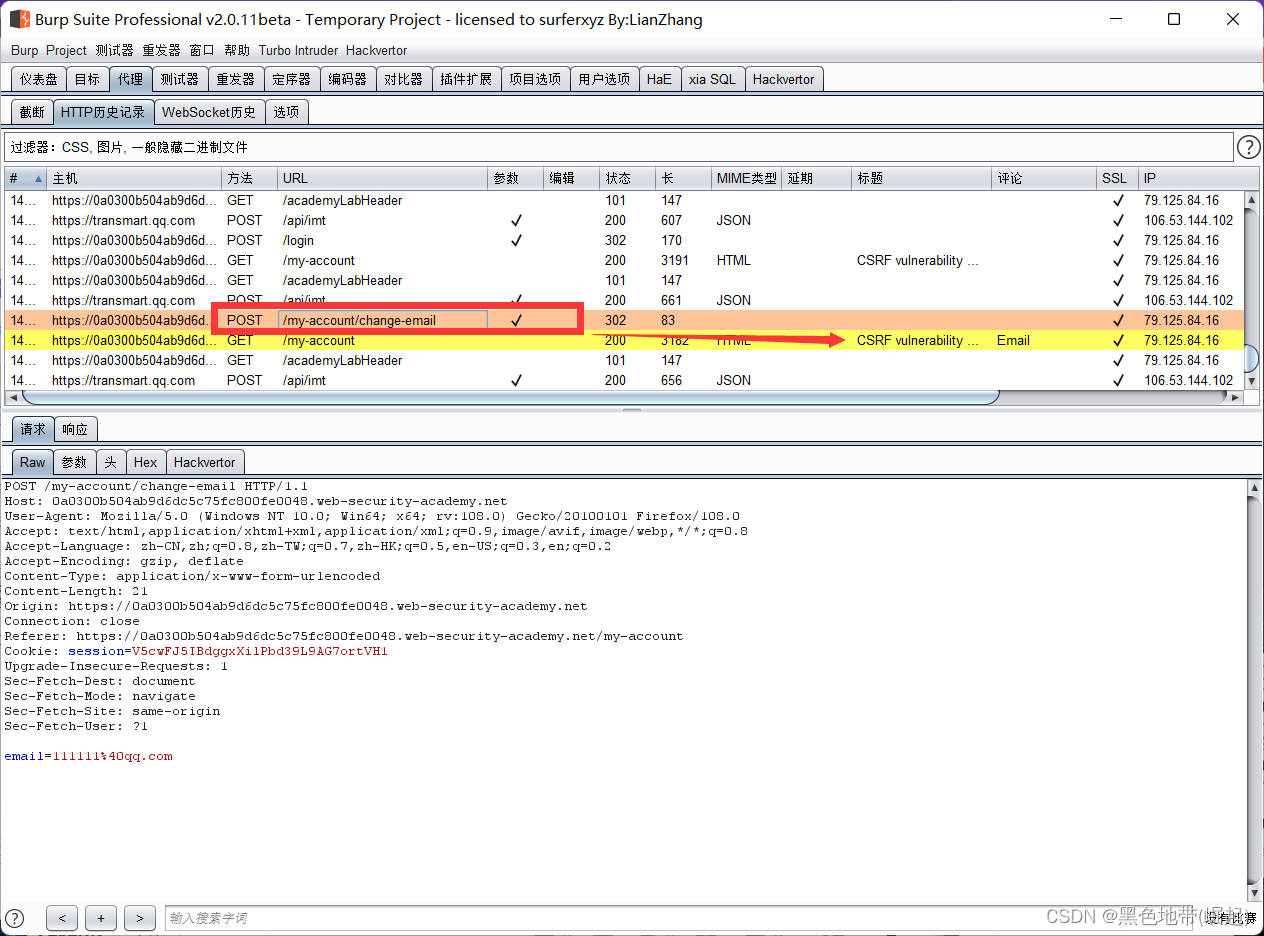Click the request editor vertical scrollbar
The height and width of the screenshot is (936, 1264).
[1255, 690]
